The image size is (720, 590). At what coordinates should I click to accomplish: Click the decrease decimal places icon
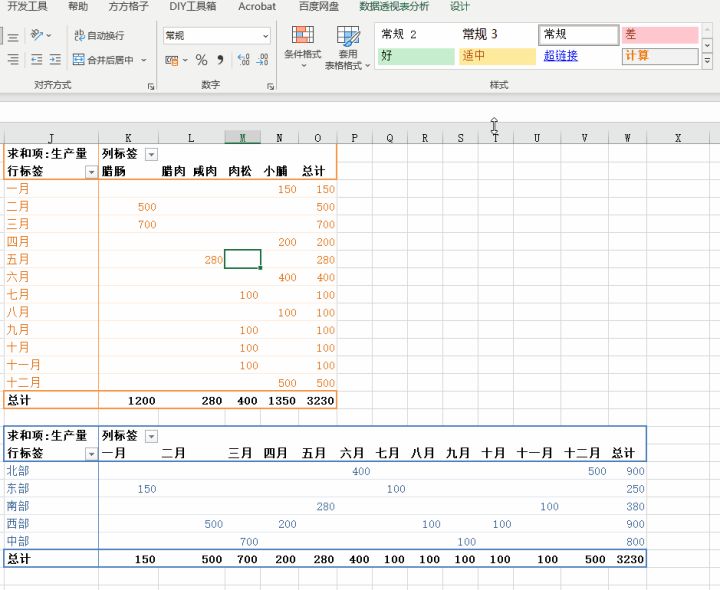263,60
